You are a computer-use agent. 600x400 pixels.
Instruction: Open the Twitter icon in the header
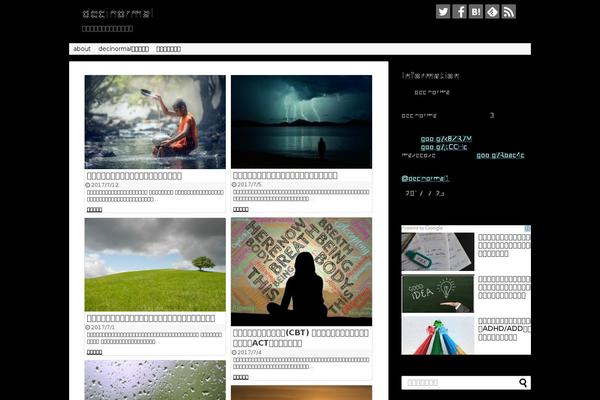coord(443,11)
